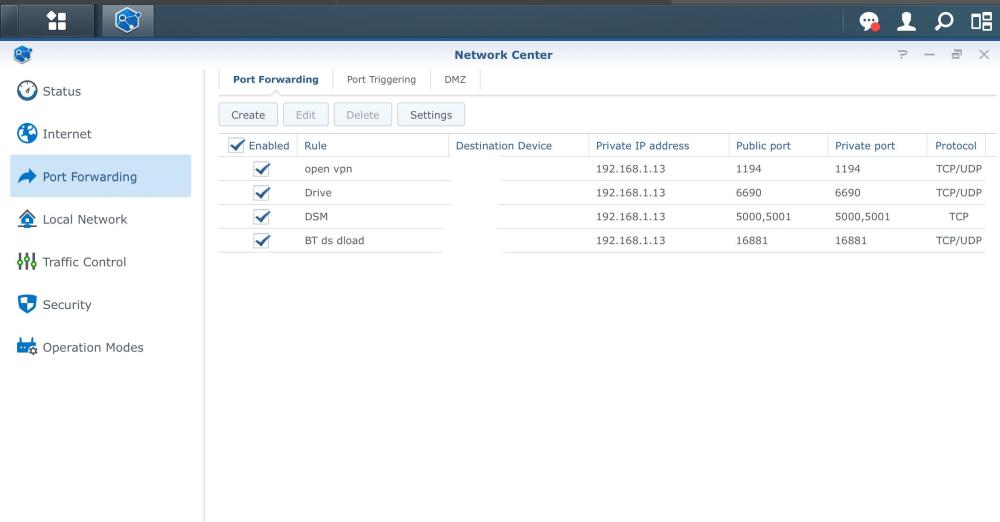
Task: Click the Port Forwarding arrow icon
Action: click(27, 176)
